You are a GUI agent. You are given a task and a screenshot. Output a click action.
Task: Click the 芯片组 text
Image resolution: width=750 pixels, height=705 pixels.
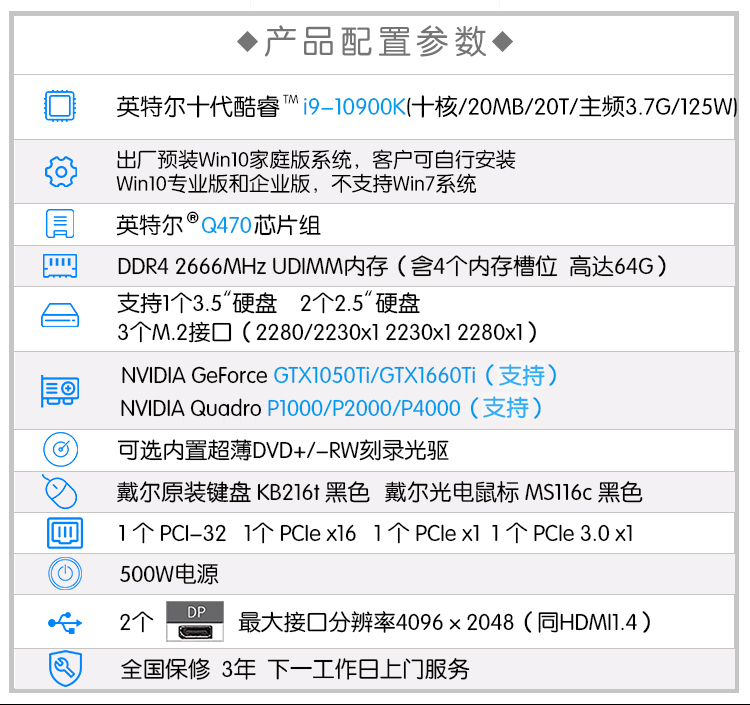tap(287, 225)
